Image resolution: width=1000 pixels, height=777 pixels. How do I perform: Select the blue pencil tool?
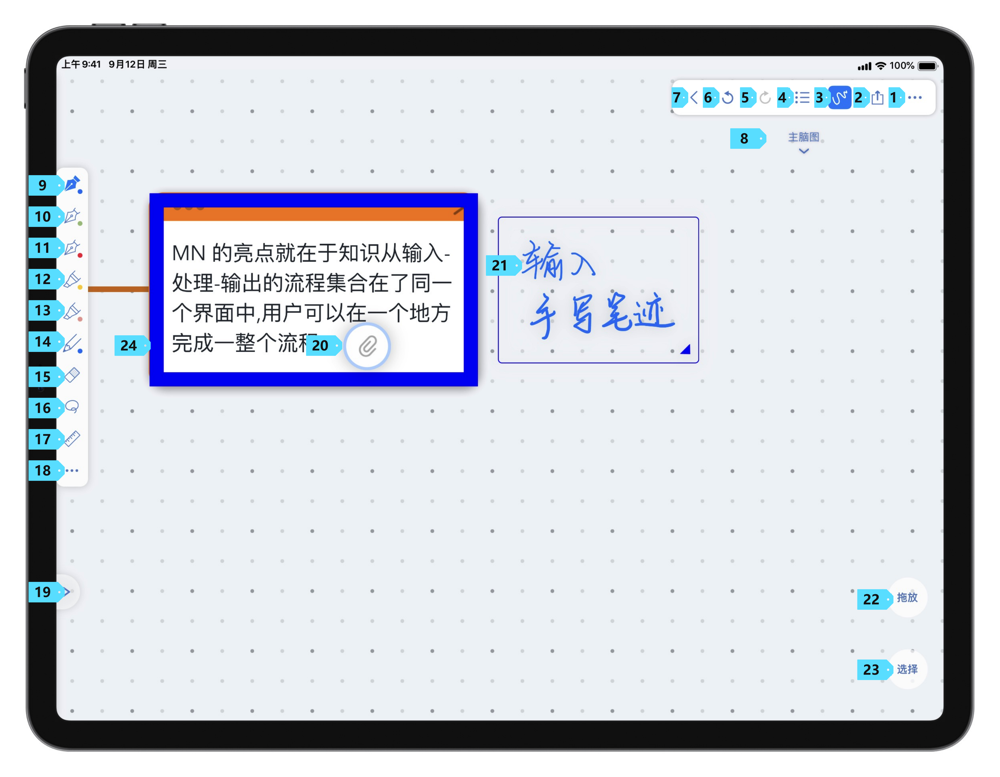pos(73,343)
